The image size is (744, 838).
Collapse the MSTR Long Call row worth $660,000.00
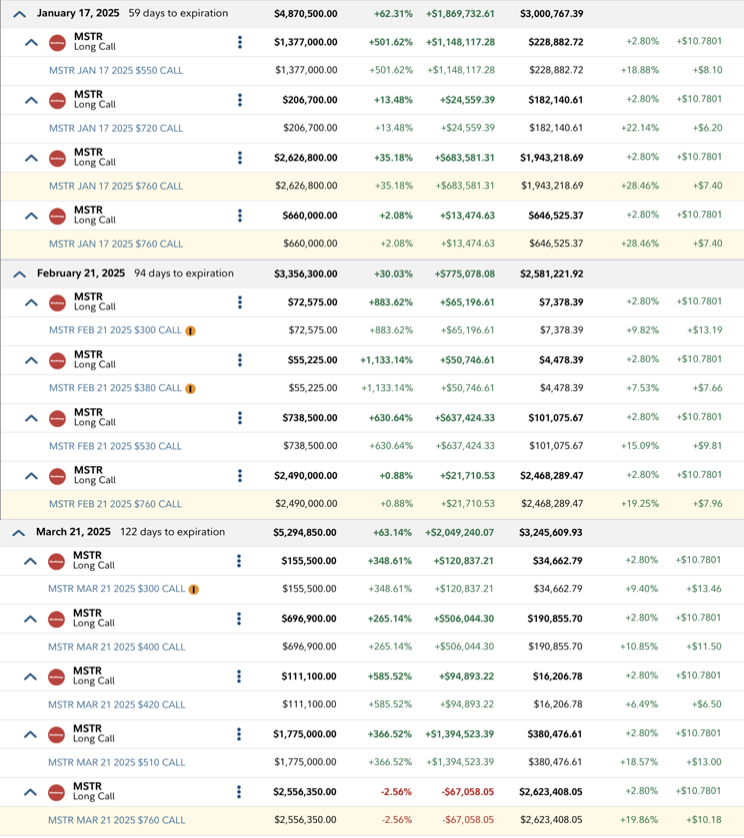[x=32, y=216]
